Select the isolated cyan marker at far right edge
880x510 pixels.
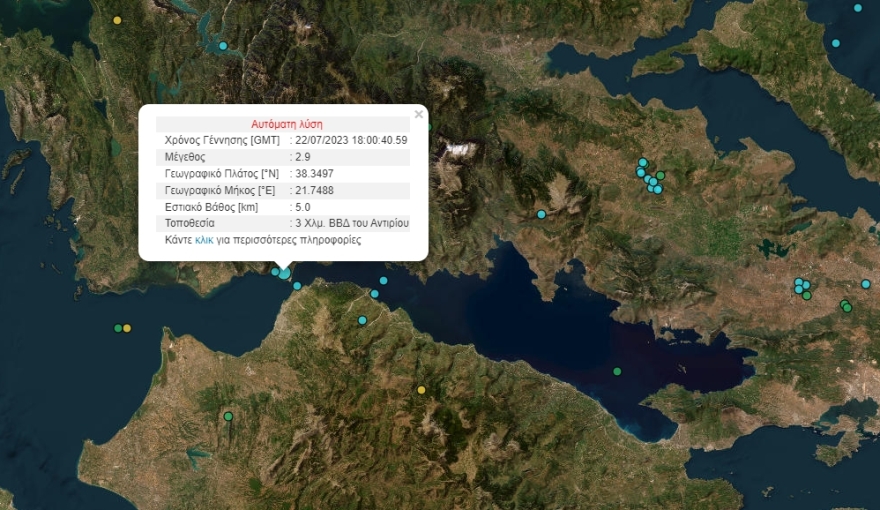pos(866,284)
